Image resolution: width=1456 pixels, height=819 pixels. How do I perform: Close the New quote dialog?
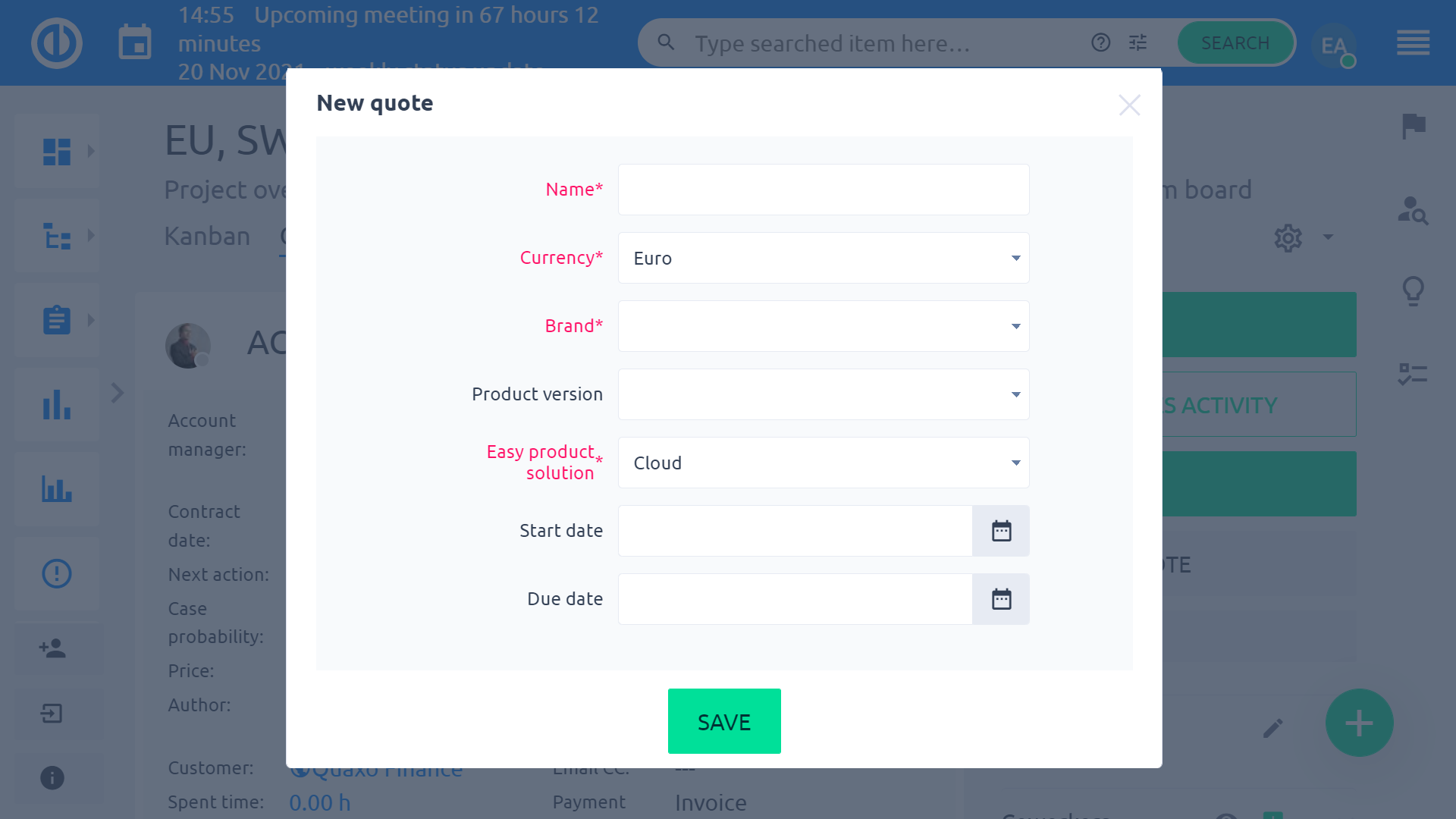click(1129, 105)
